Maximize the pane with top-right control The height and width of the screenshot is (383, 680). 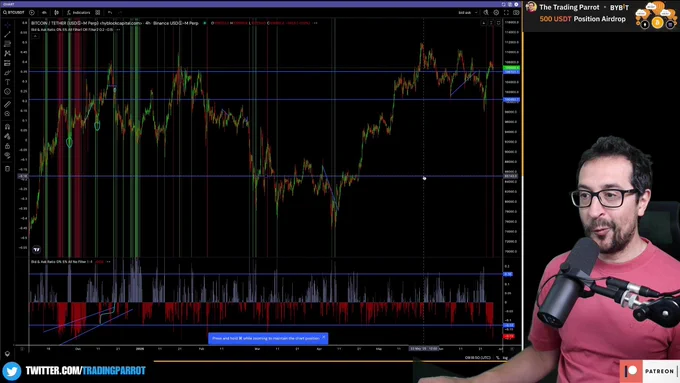click(x=498, y=23)
